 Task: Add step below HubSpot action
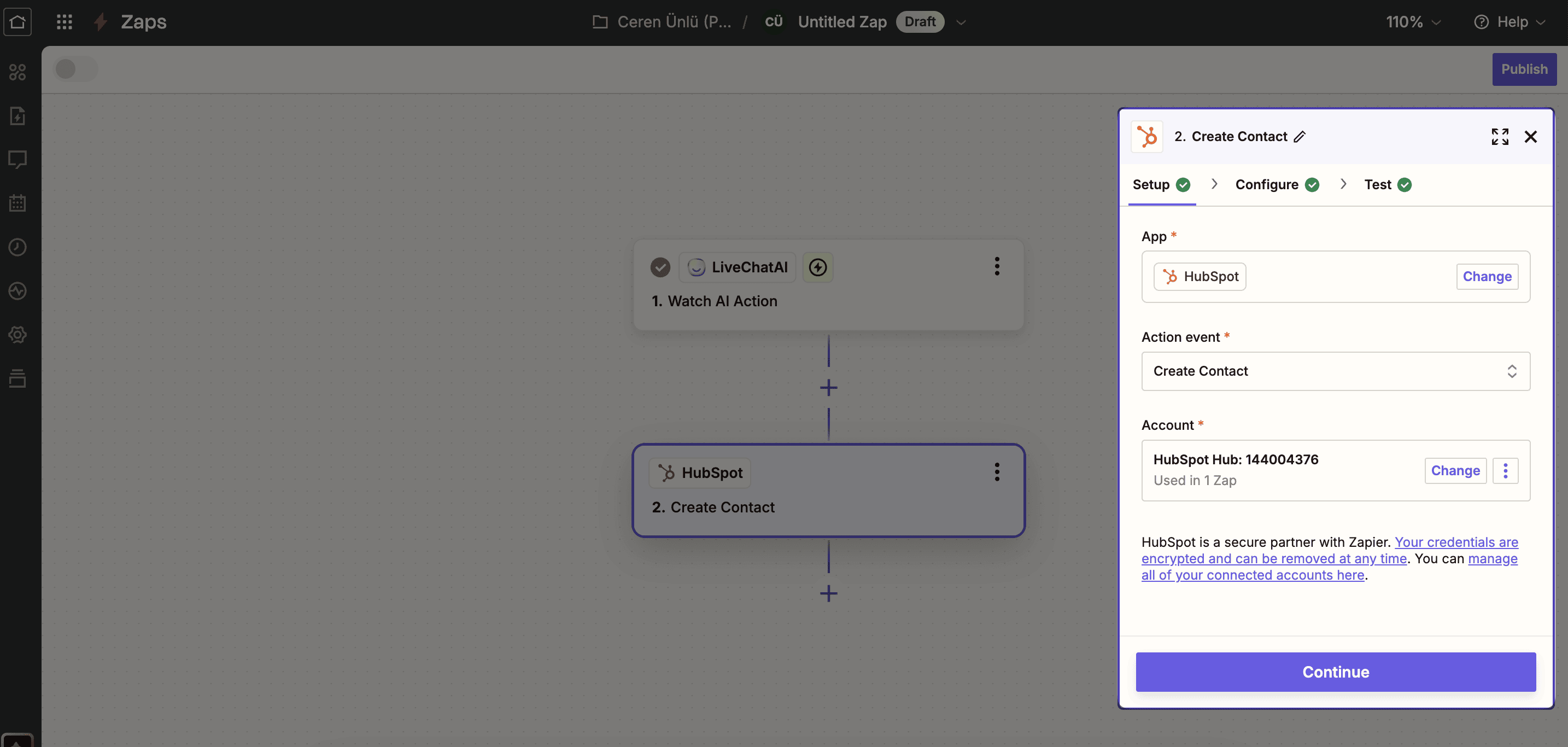click(828, 593)
